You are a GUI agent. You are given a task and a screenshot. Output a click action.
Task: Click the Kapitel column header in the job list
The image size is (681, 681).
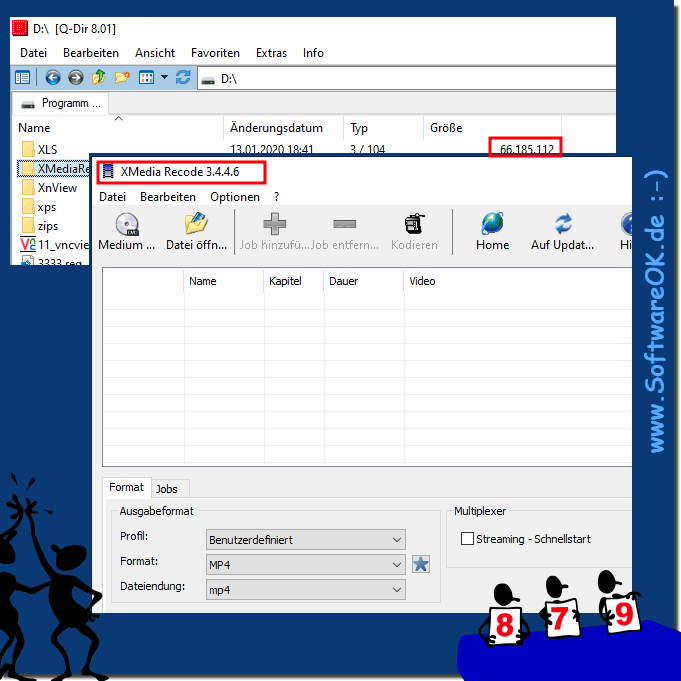[x=294, y=281]
